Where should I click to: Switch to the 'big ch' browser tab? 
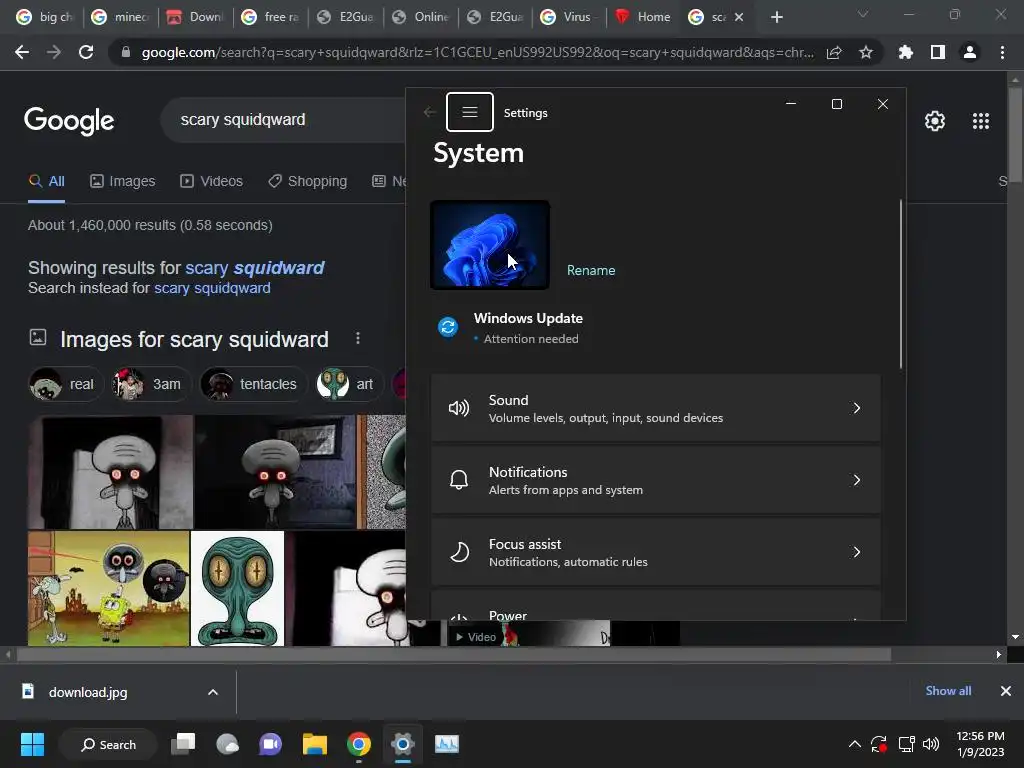point(45,17)
